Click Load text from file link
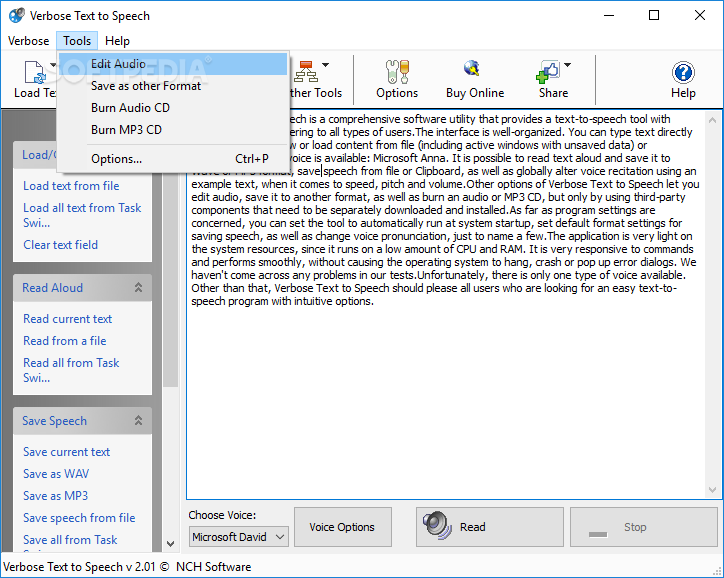The width and height of the screenshot is (724, 578). (x=71, y=186)
